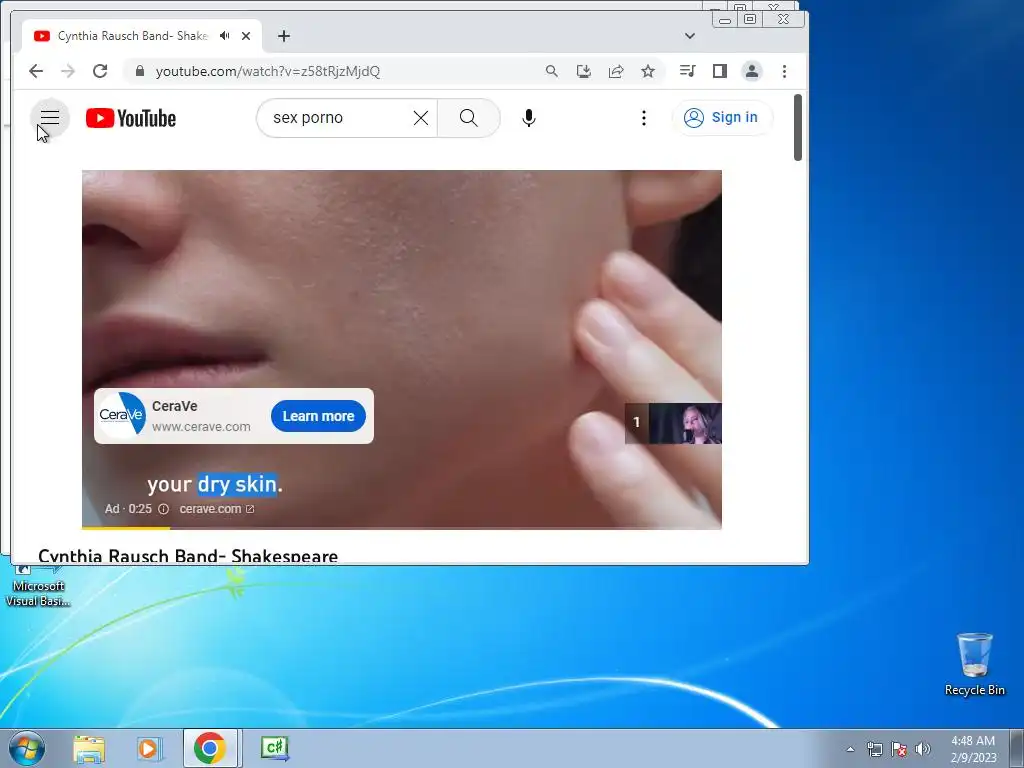Image resolution: width=1024 pixels, height=768 pixels.
Task: Open Action Center flag icon
Action: [899, 749]
